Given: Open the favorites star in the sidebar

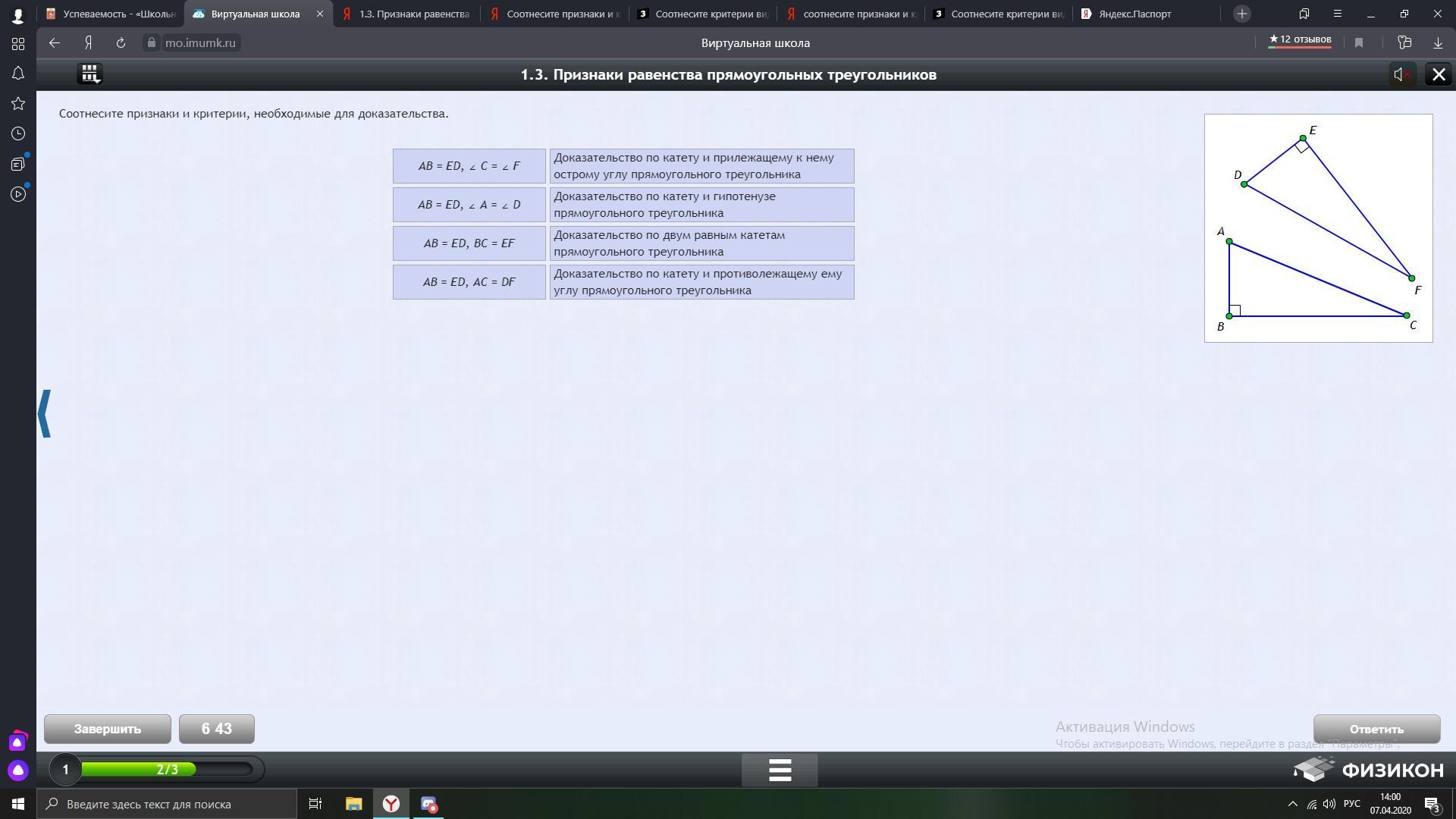Looking at the screenshot, I should tap(18, 104).
